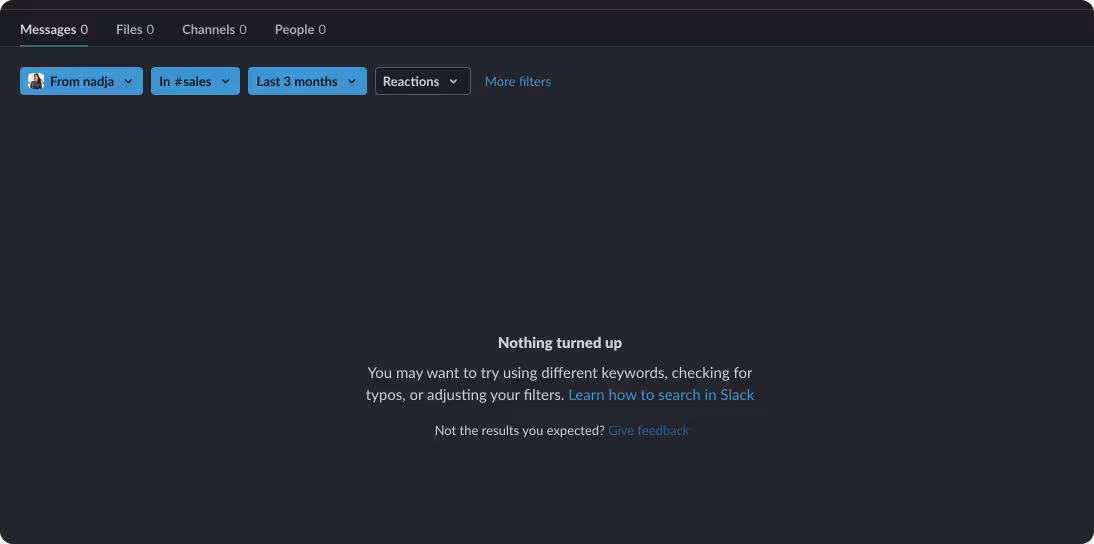This screenshot has width=1094, height=544.
Task: Switch to the Messages tab
Action: click(x=54, y=29)
